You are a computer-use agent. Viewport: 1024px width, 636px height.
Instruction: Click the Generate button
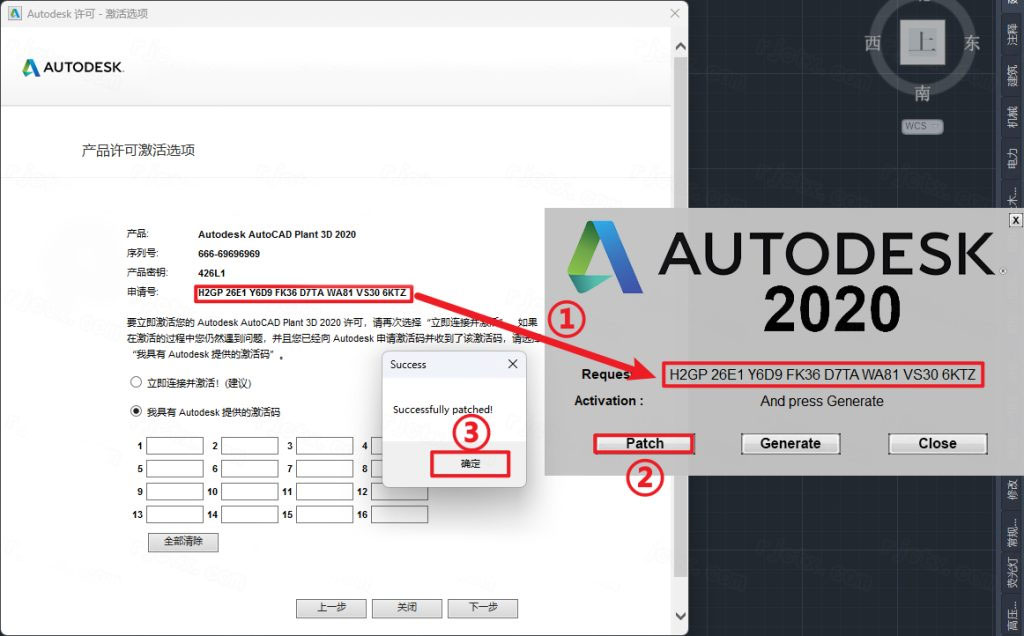(790, 443)
